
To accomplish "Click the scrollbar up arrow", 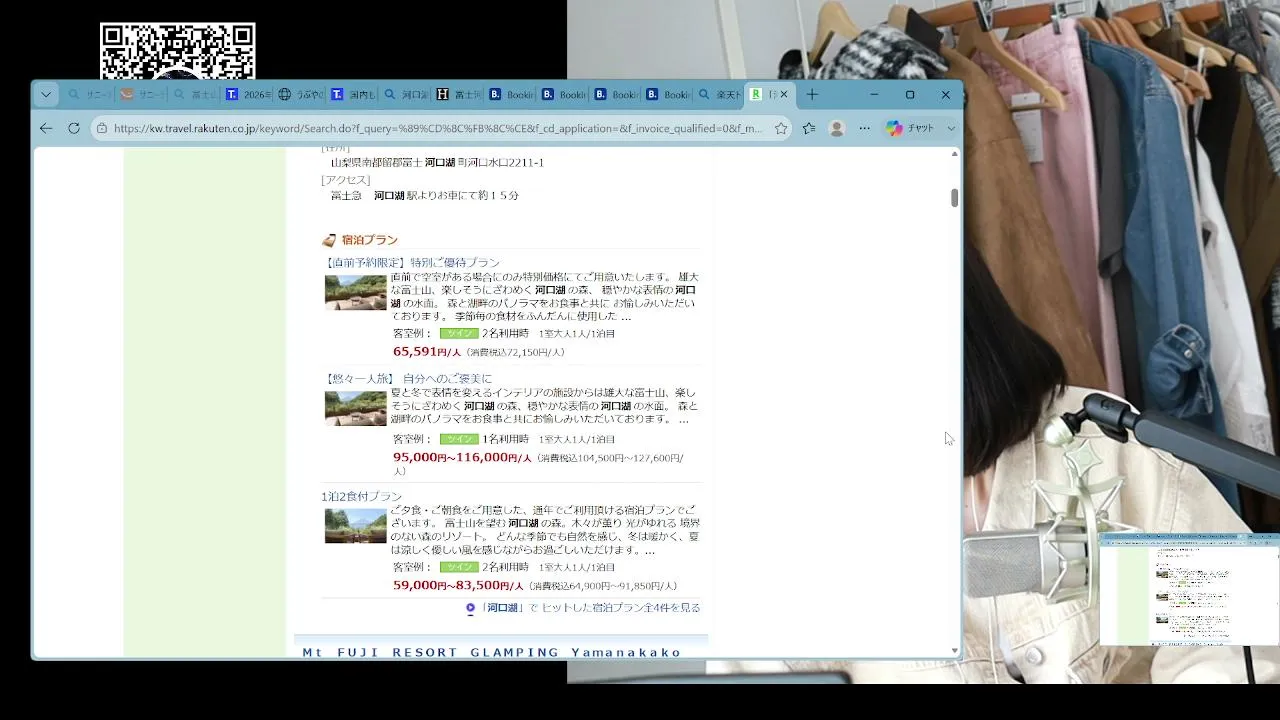I will tap(955, 154).
